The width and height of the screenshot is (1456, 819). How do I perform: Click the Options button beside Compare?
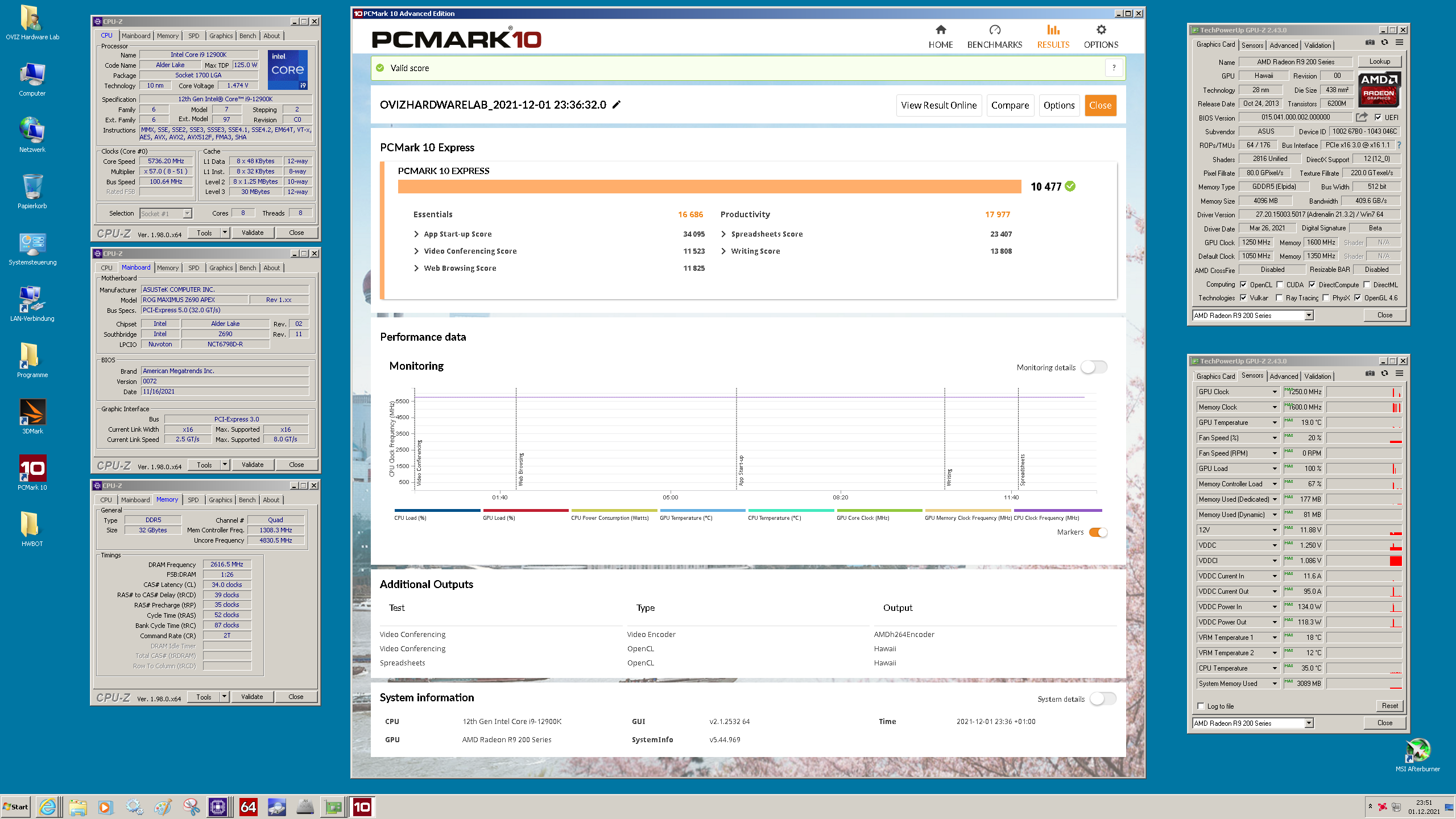1059,105
